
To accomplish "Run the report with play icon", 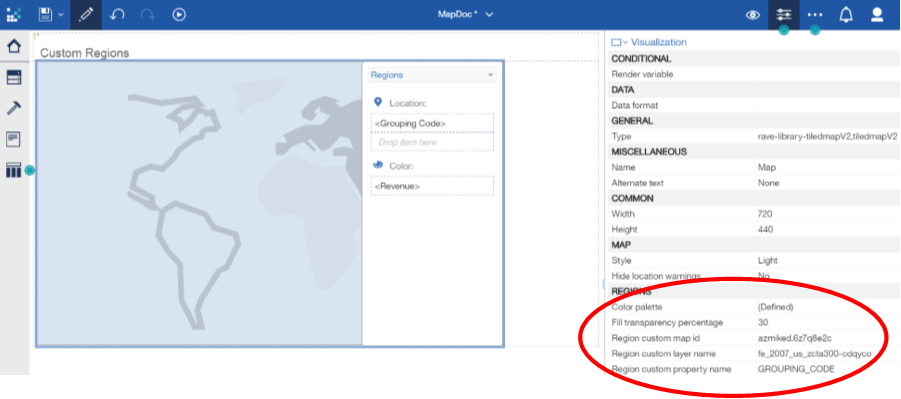I will 179,15.
